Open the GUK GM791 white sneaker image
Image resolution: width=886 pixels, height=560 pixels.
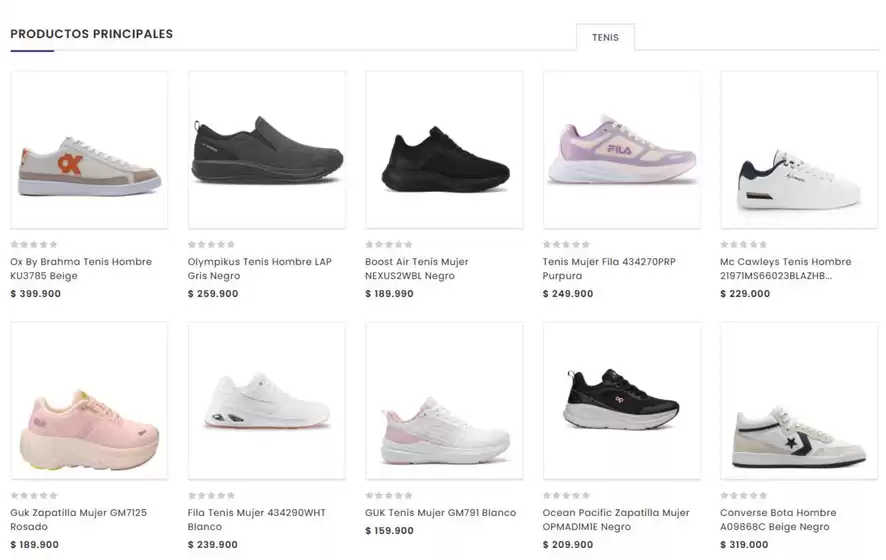[x=444, y=401]
